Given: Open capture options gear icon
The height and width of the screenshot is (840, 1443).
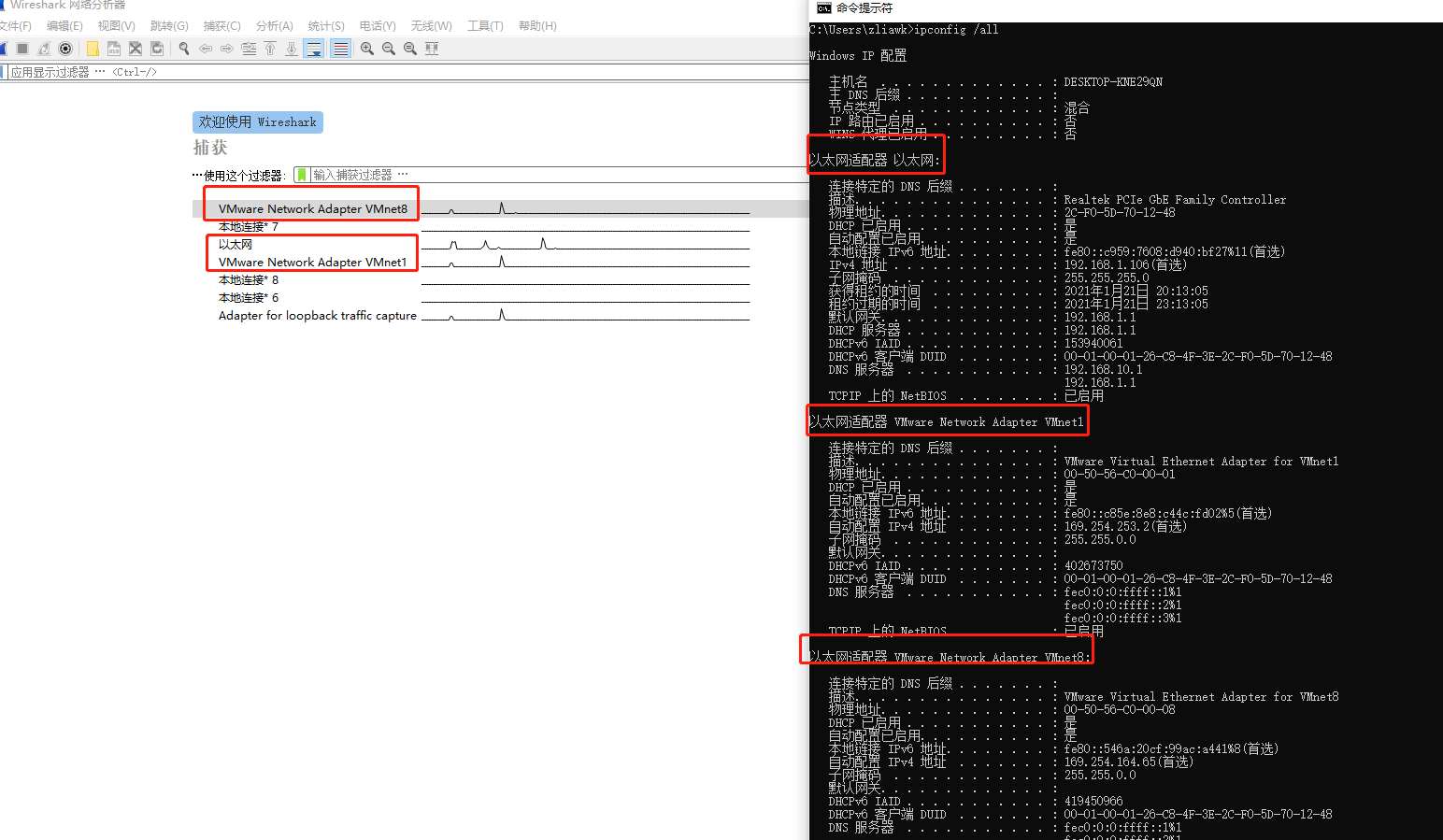Looking at the screenshot, I should pyautogui.click(x=65, y=49).
